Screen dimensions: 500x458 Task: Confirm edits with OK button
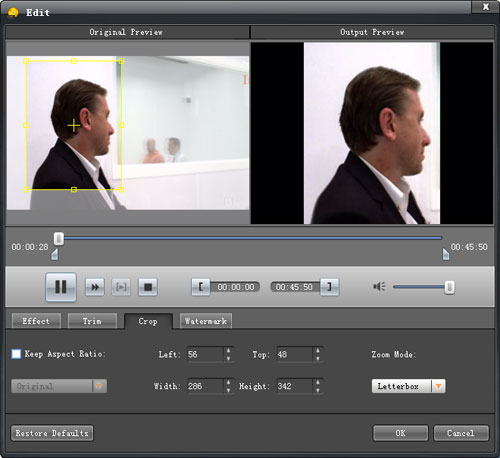pyautogui.click(x=400, y=433)
